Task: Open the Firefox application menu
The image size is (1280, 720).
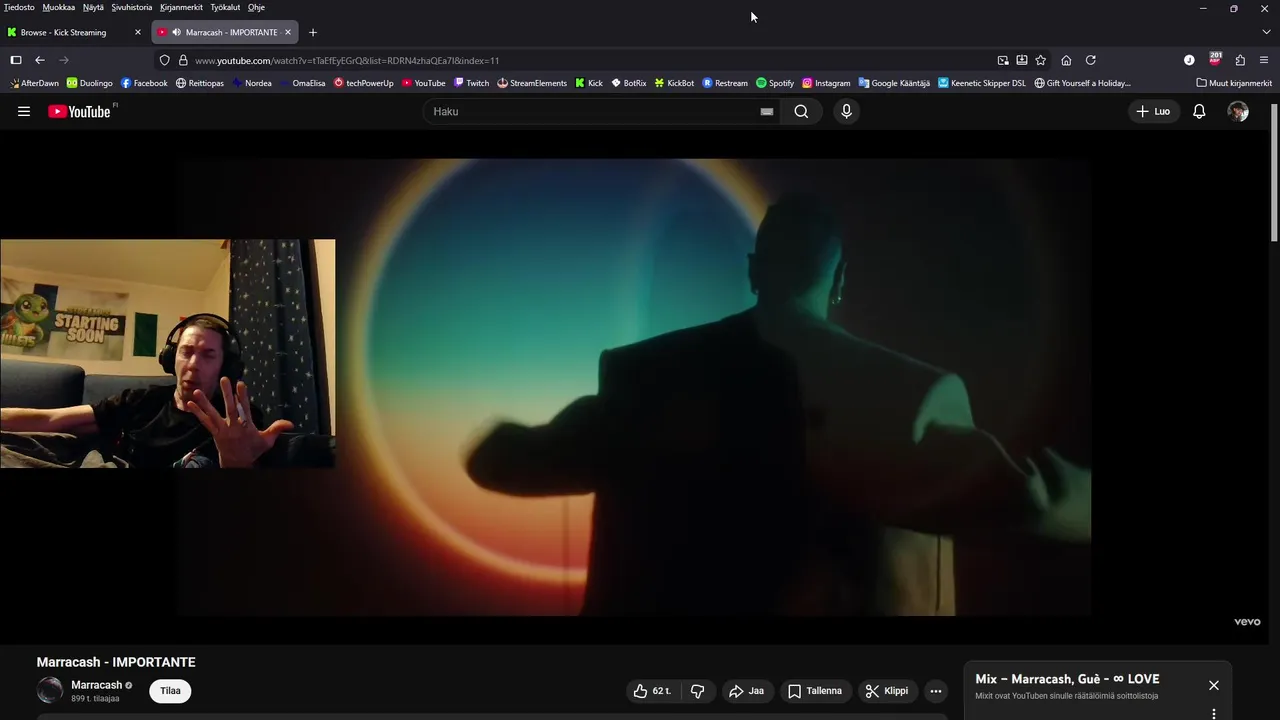Action: click(1264, 60)
